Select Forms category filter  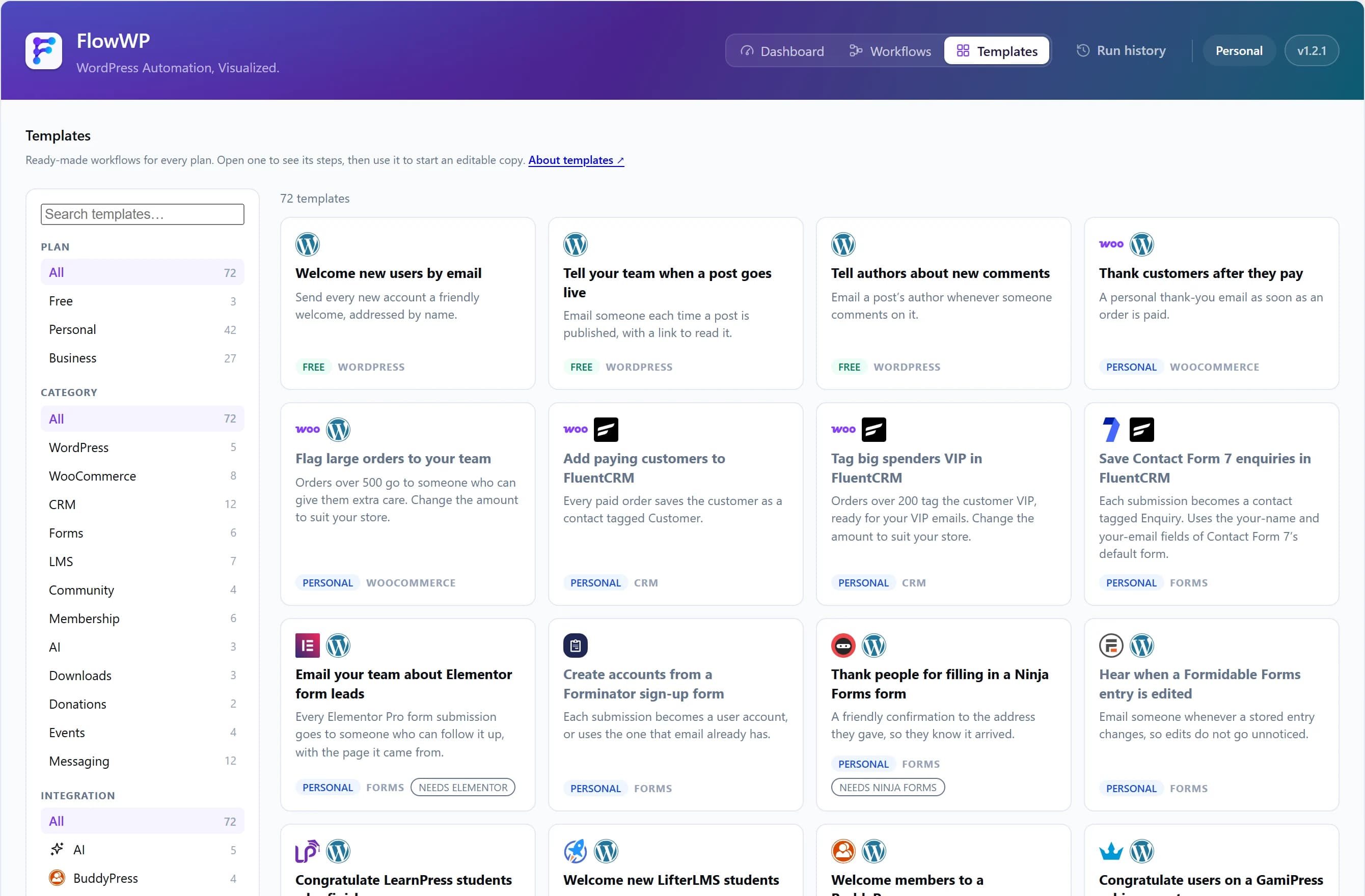142,533
